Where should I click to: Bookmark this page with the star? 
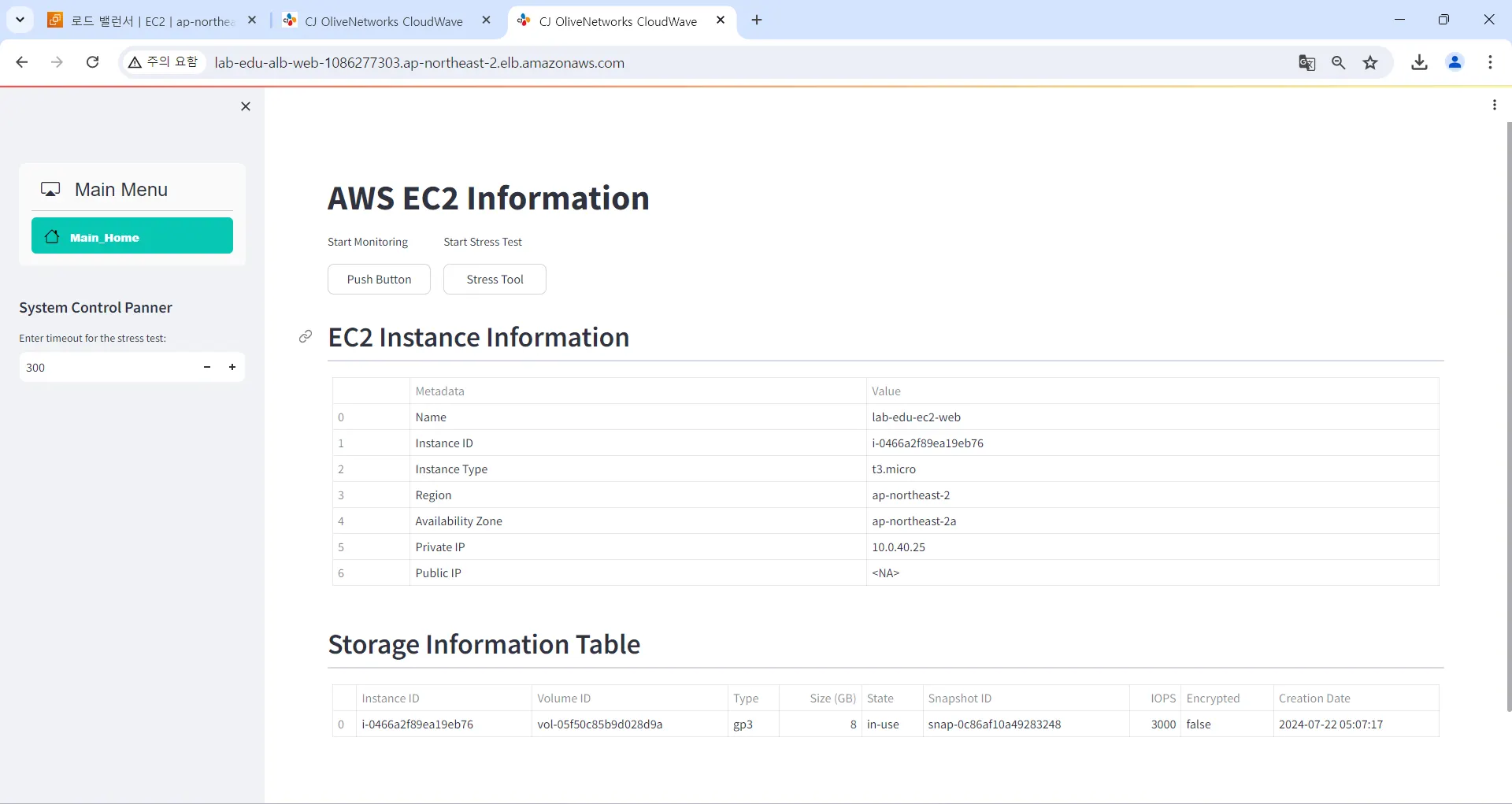(x=1370, y=62)
